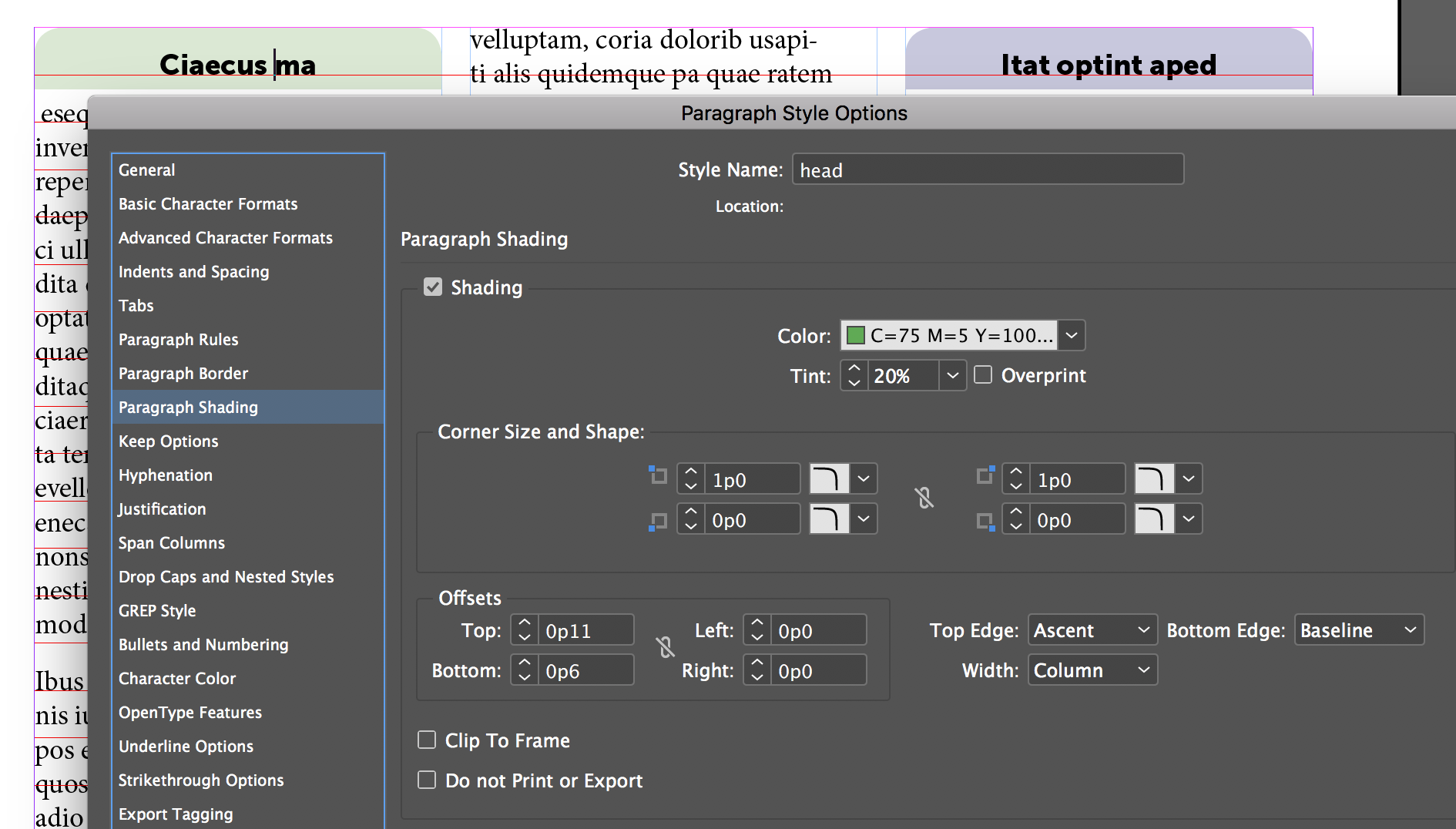1456x829 pixels.
Task: Click the bottom-left corner shape preview icon
Action: click(829, 519)
